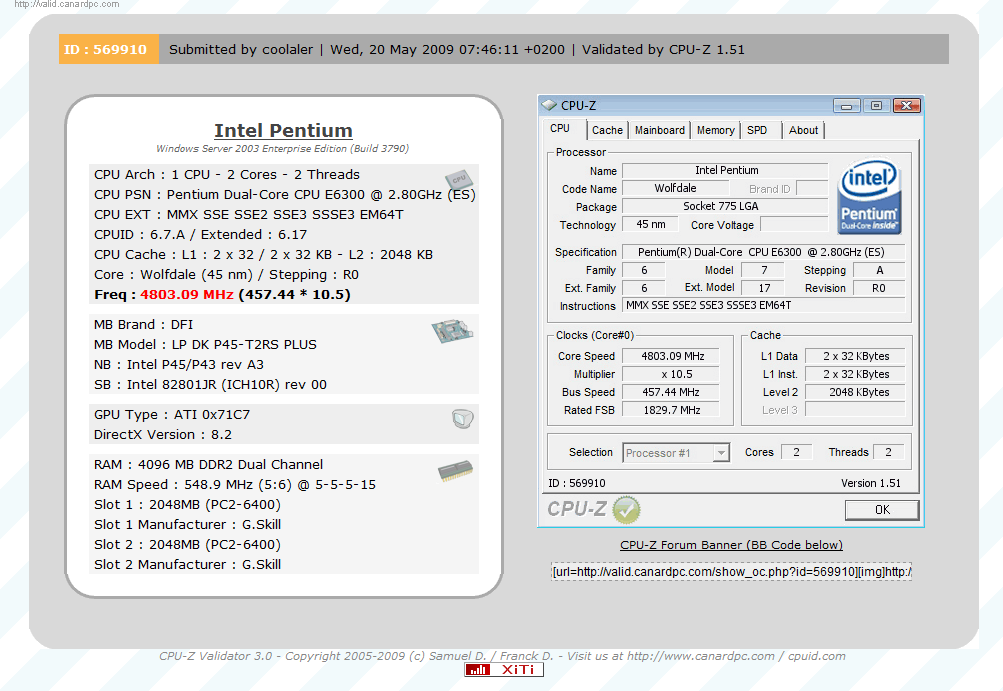
Task: Click the orange ID : 569910 badge
Action: 109,49
